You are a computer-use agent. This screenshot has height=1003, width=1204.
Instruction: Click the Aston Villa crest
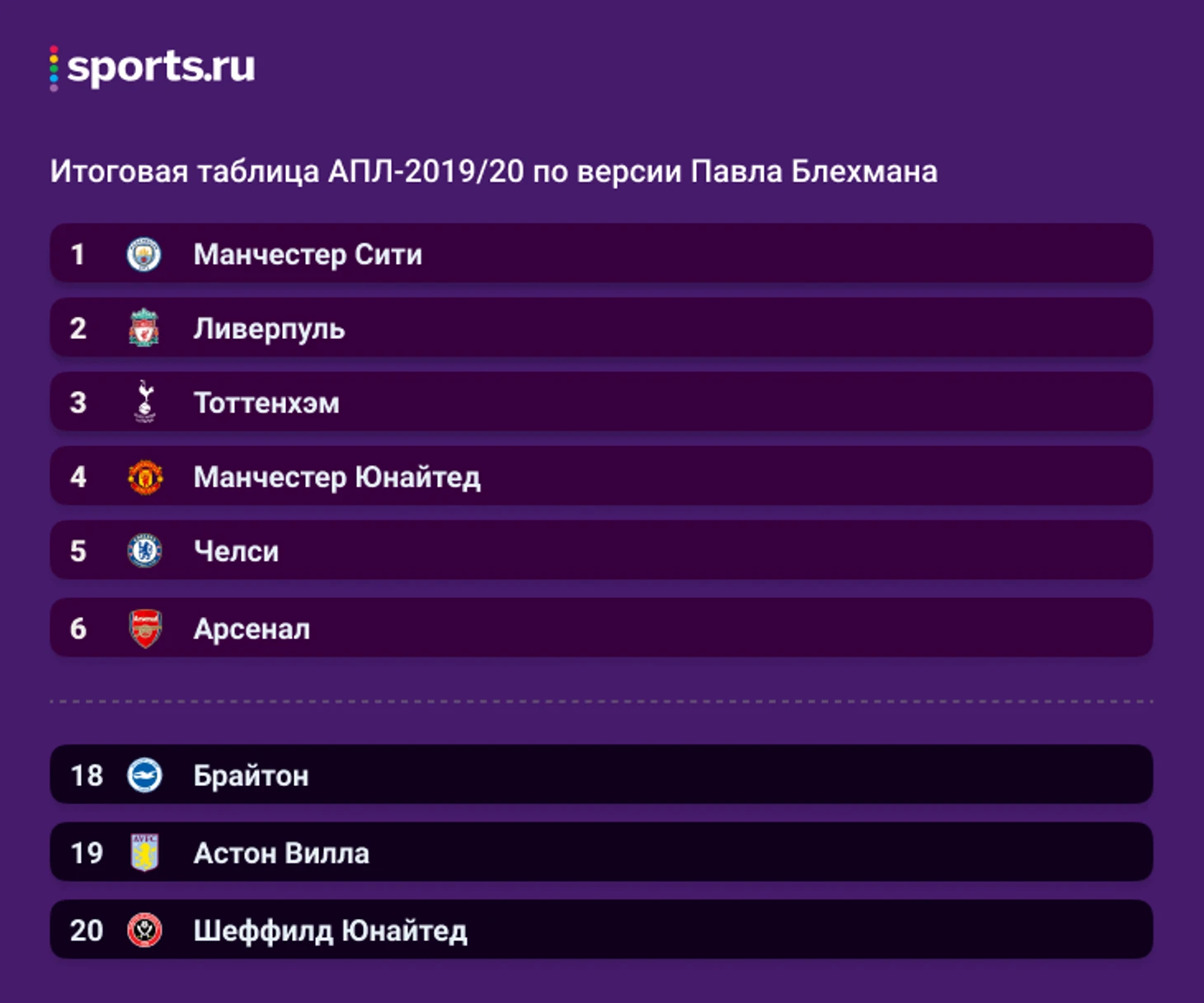145,853
